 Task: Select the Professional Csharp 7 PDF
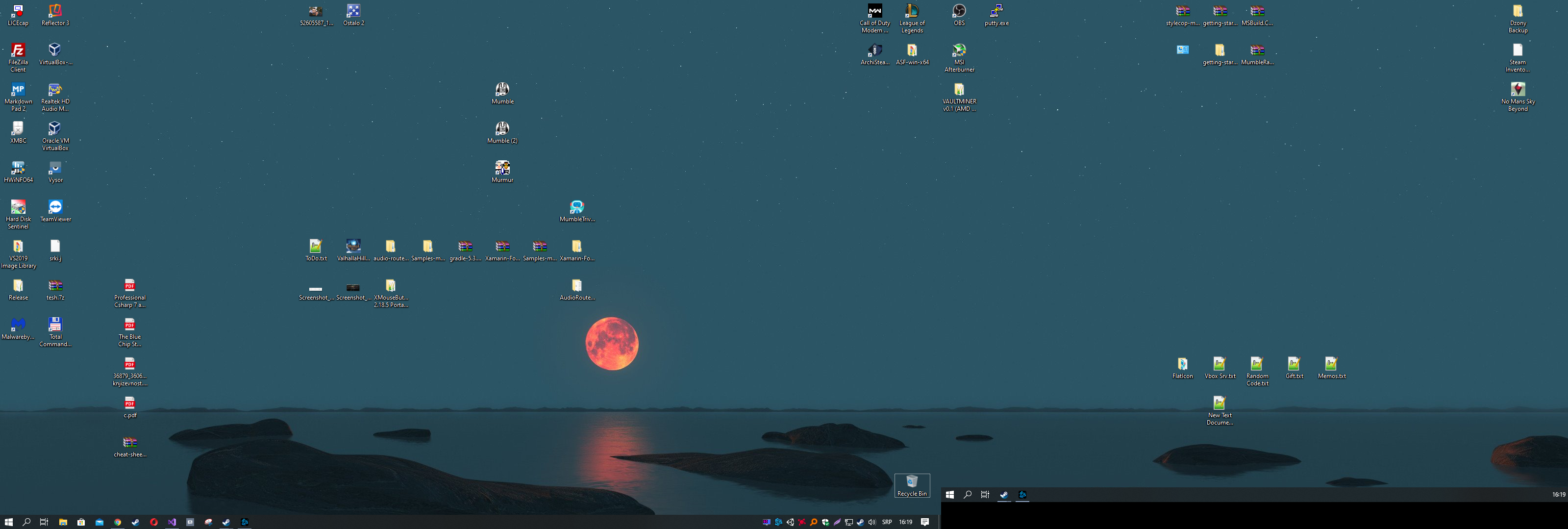coord(130,293)
